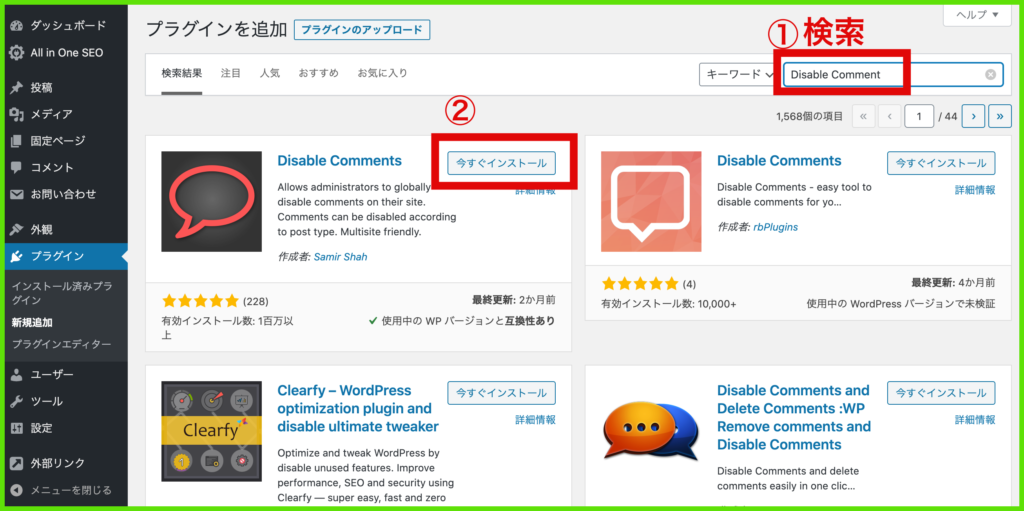Open Disable Comments title by rbPlugins

click(x=779, y=161)
